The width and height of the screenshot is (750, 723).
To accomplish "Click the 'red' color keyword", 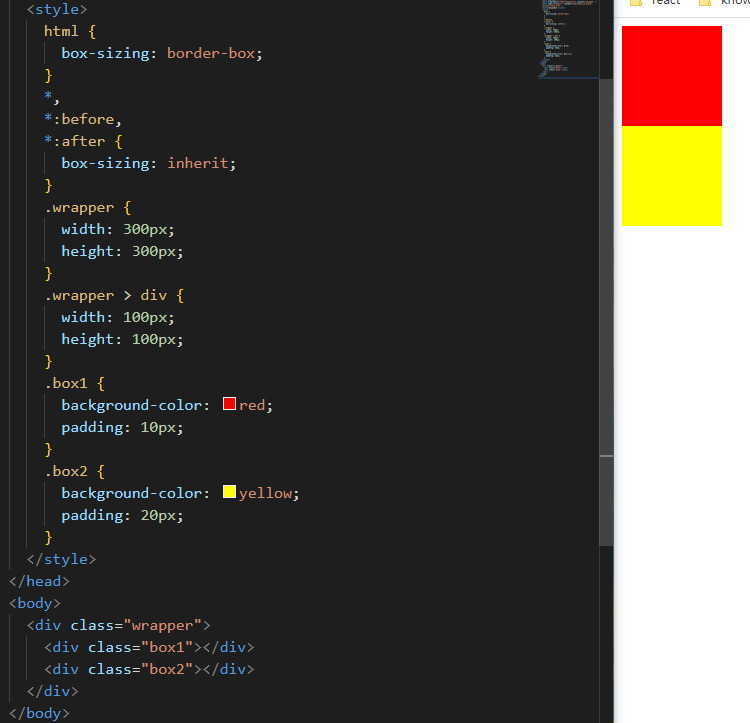I will pyautogui.click(x=252, y=405).
